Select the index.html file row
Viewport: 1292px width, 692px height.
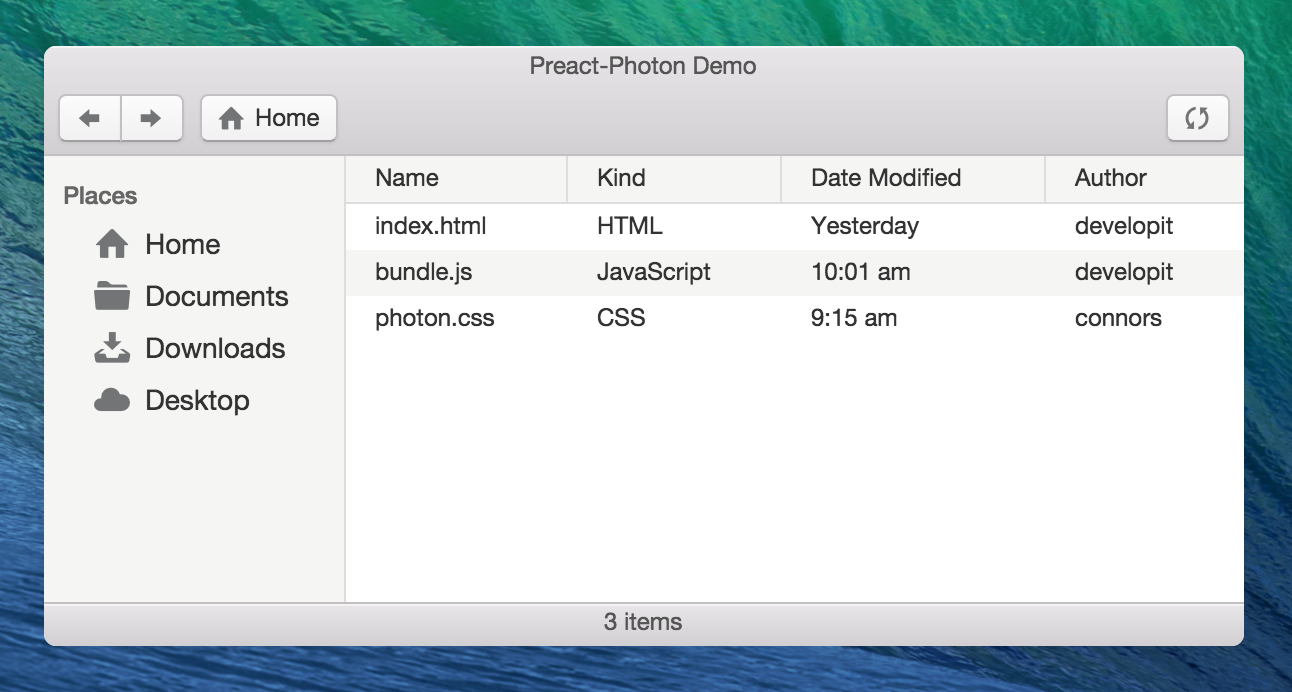pos(431,227)
